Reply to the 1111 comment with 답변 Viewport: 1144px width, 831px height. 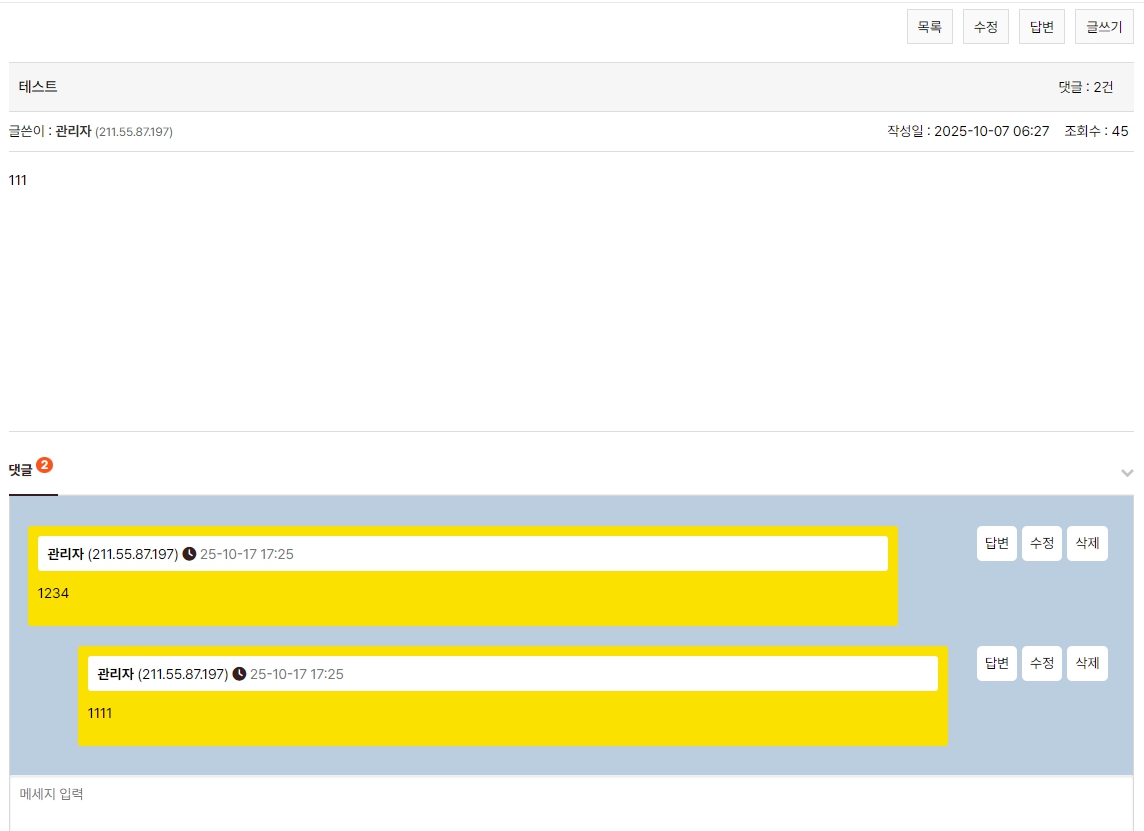[996, 663]
